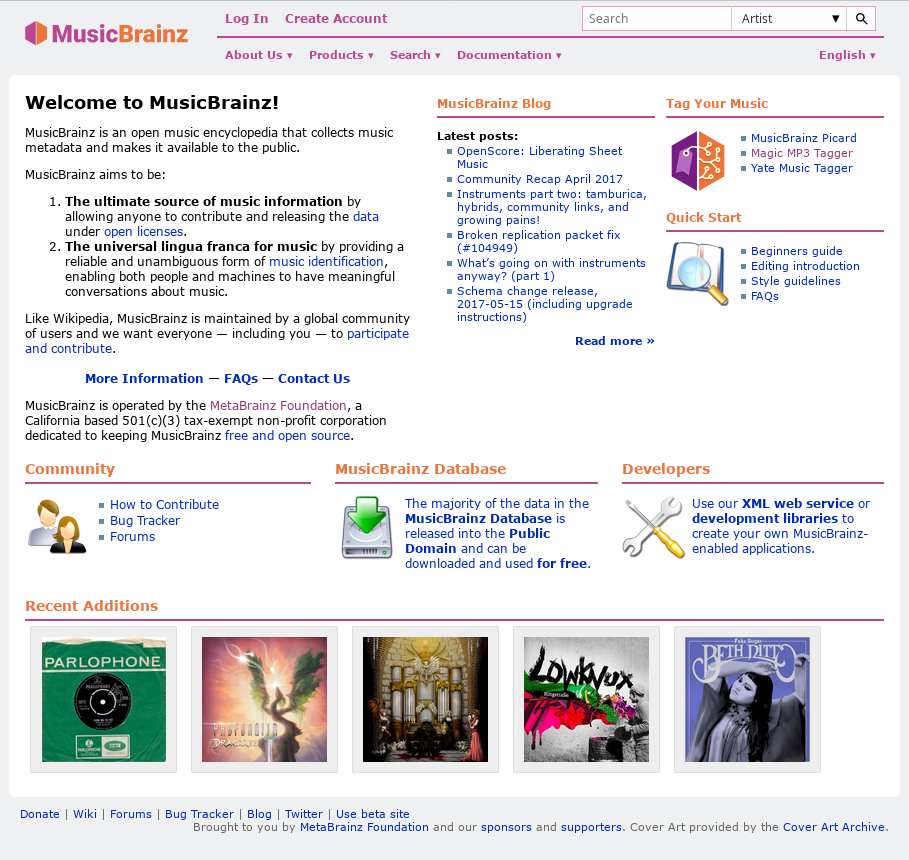Open the Lowknox album cover
The width and height of the screenshot is (909, 860).
point(587,699)
